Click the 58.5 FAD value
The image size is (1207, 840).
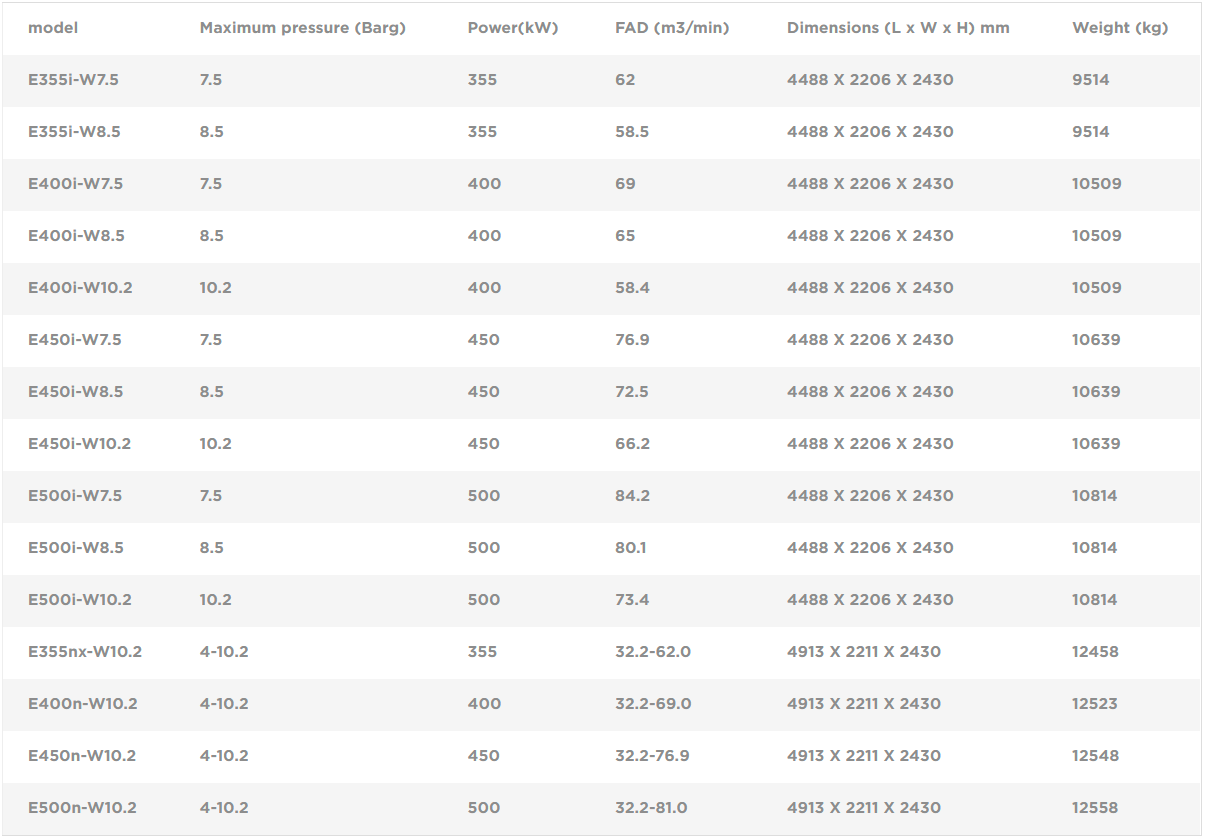632,132
